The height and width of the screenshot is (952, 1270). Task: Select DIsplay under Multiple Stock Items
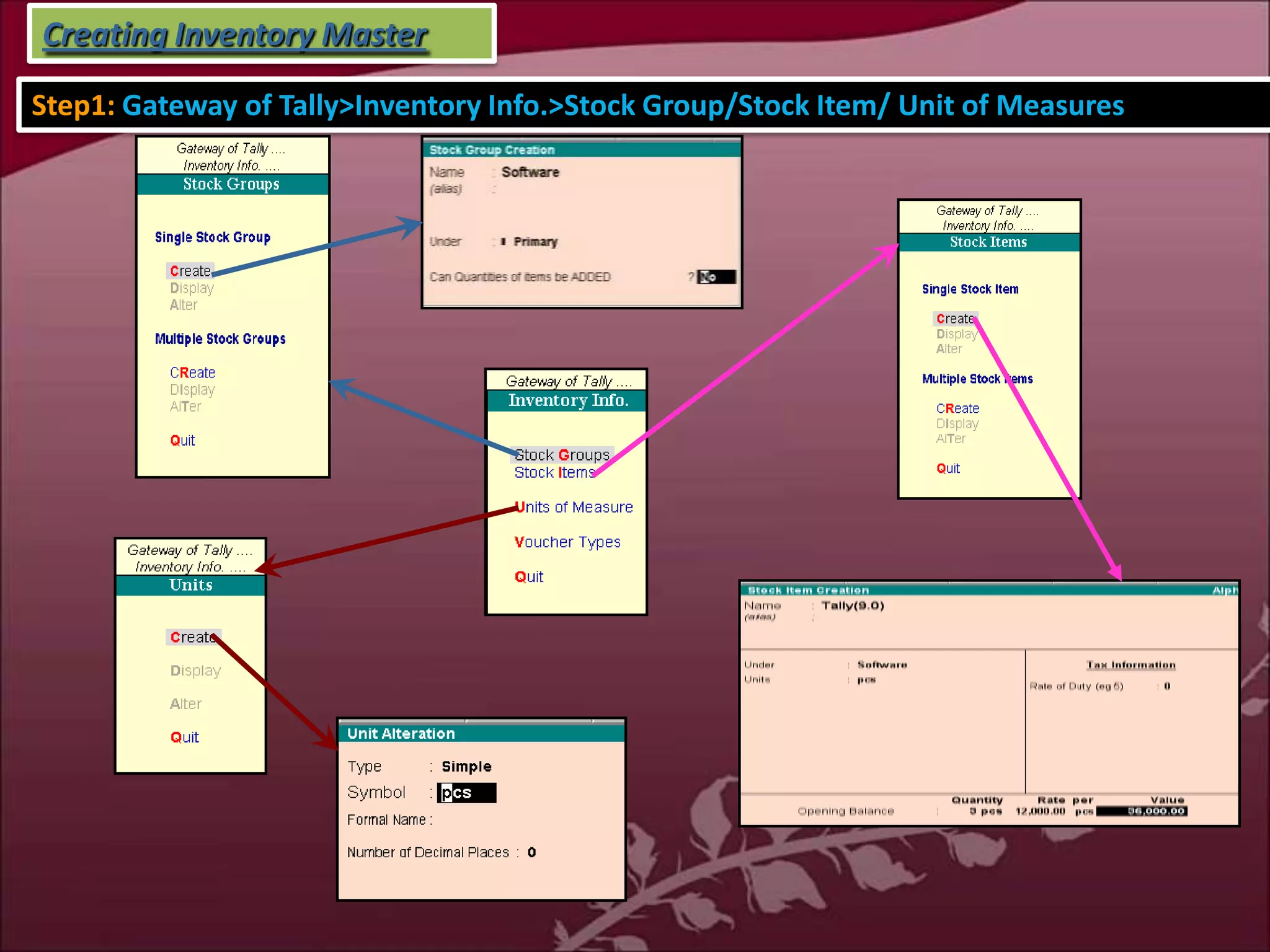pyautogui.click(x=957, y=424)
